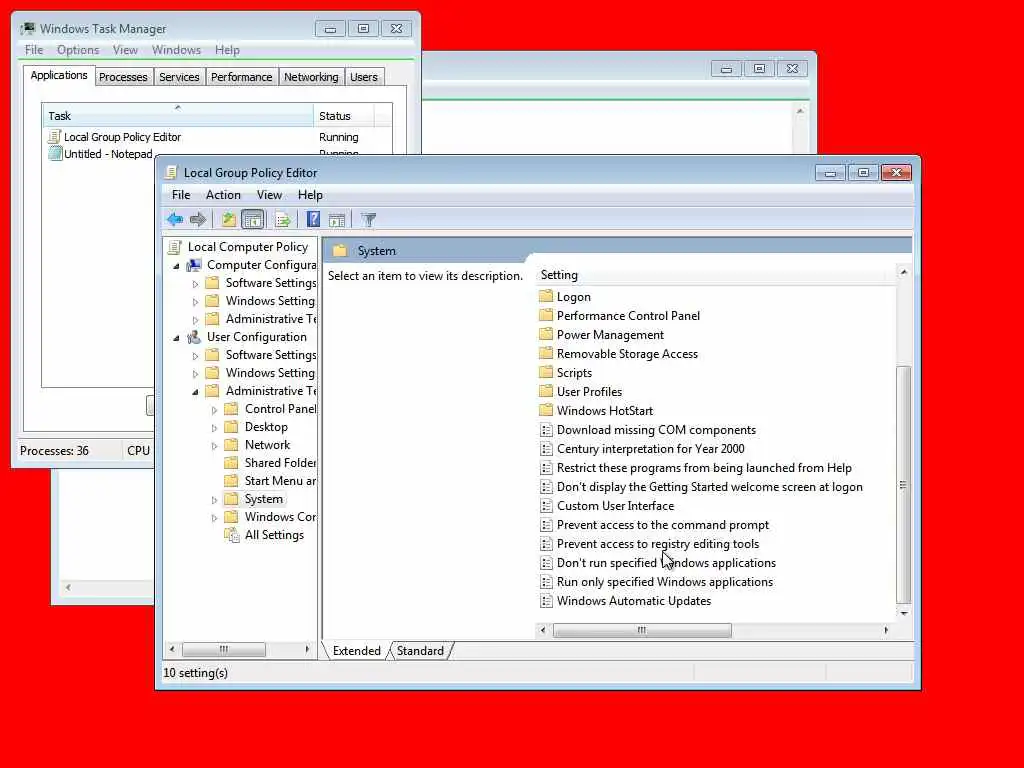The width and height of the screenshot is (1024, 768).
Task: Switch to the Standard tab
Action: point(420,650)
